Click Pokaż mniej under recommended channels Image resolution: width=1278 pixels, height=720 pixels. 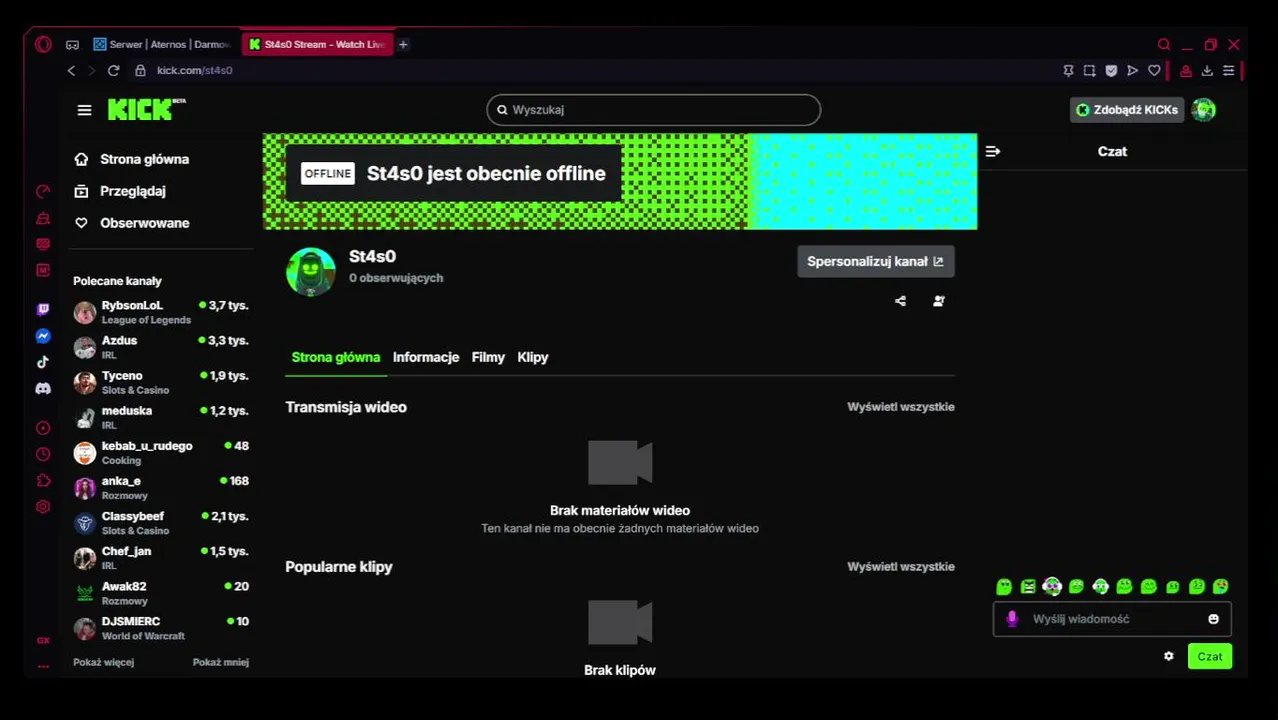221,662
